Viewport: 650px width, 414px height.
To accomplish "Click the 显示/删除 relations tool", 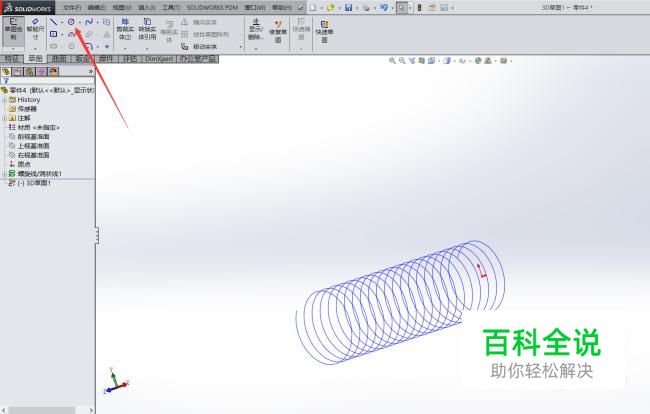I will [256, 29].
